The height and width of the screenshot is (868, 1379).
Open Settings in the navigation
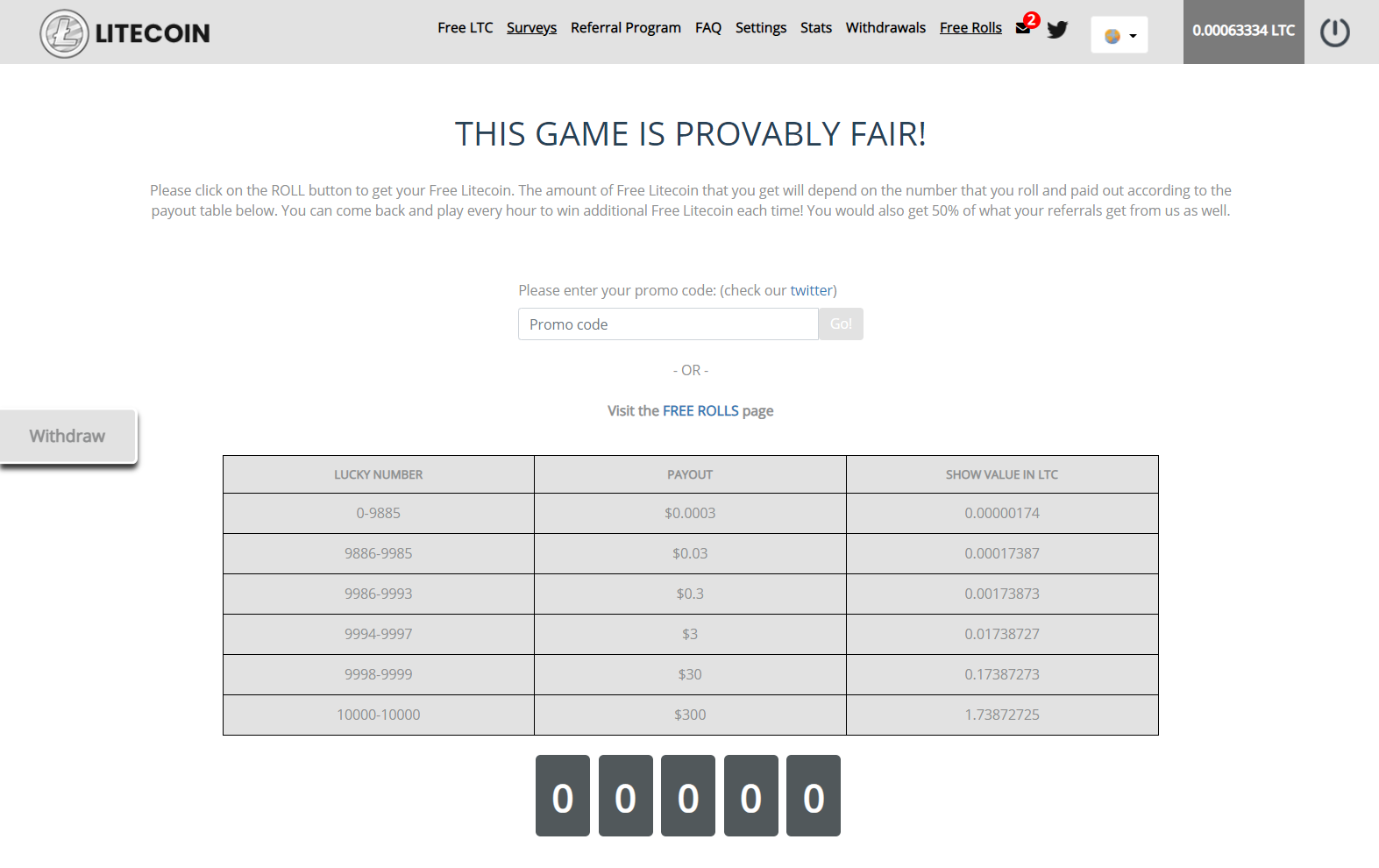(761, 27)
